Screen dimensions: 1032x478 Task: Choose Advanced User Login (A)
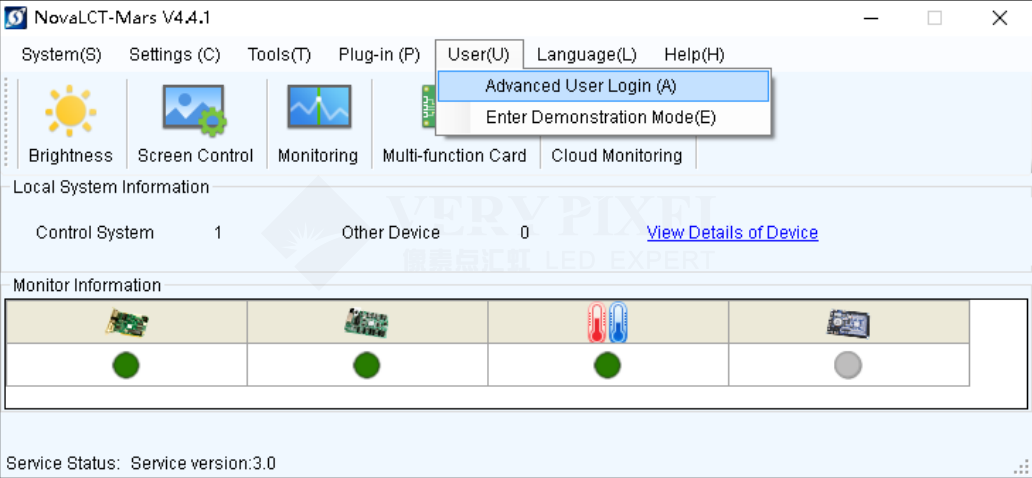pos(604,86)
